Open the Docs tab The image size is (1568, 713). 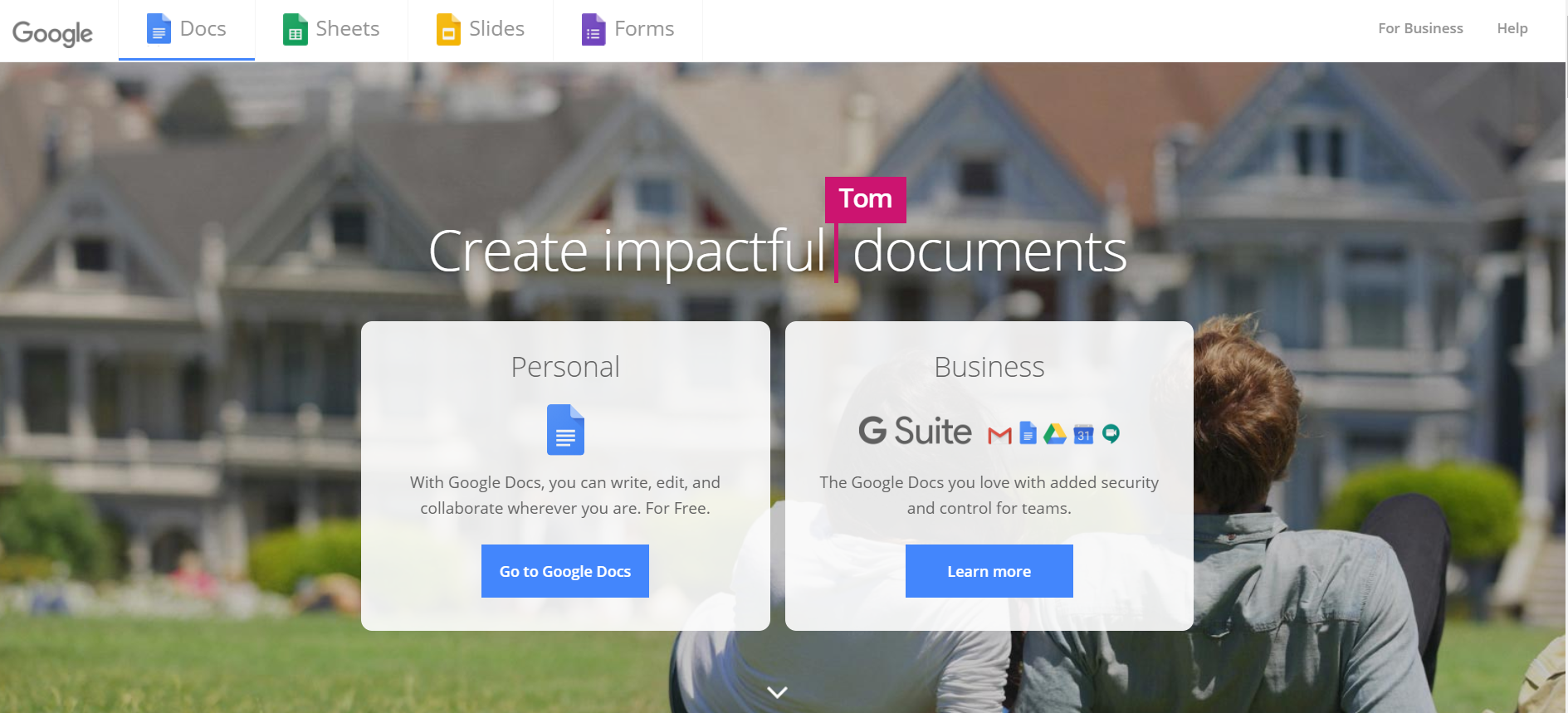[187, 30]
